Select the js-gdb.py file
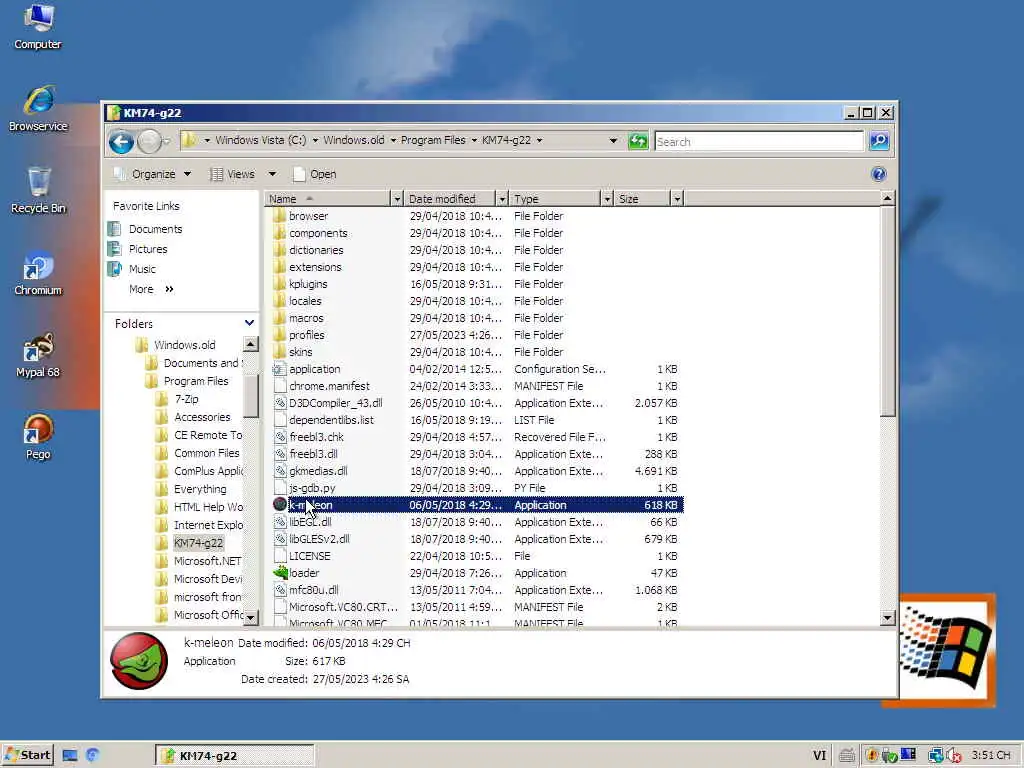Image resolution: width=1024 pixels, height=768 pixels. tap(312, 488)
